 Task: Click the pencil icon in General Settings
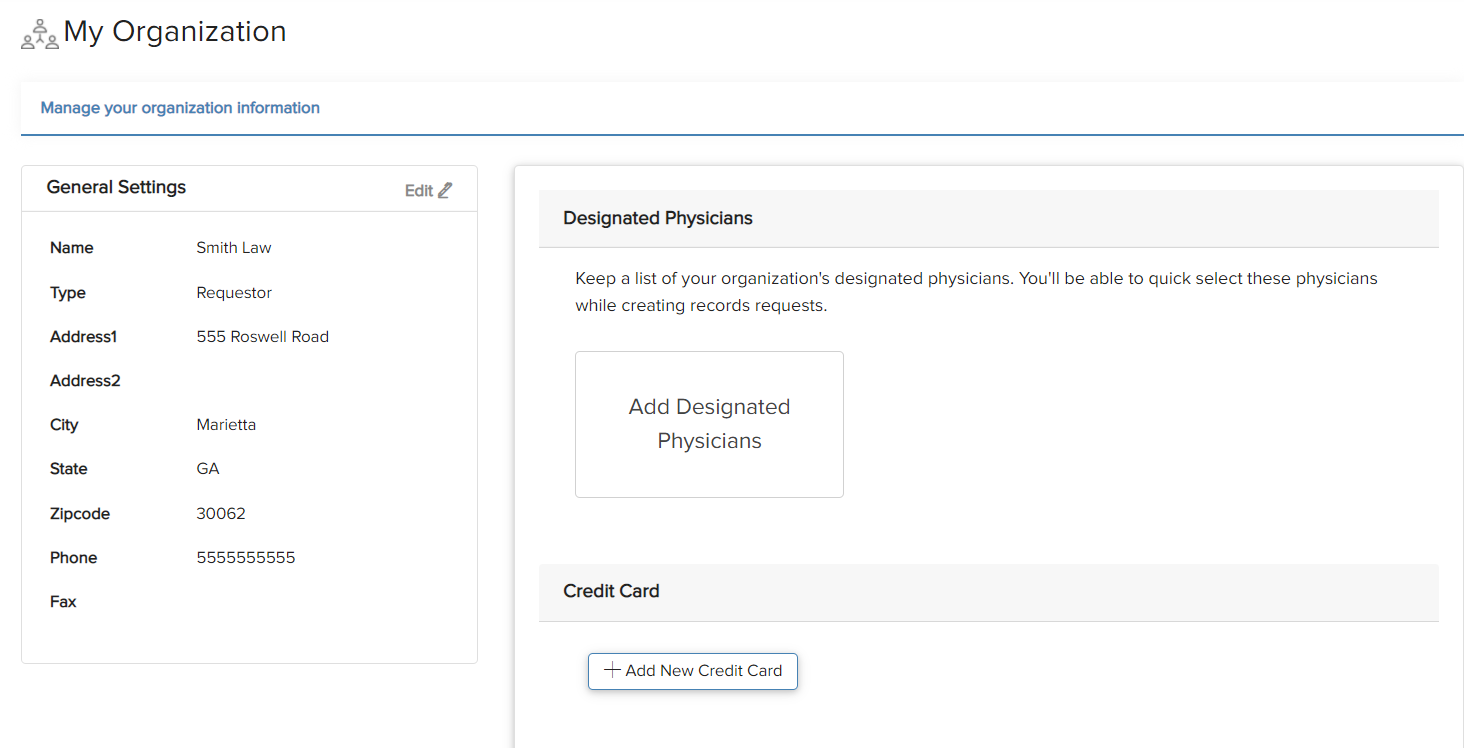pyautogui.click(x=445, y=190)
